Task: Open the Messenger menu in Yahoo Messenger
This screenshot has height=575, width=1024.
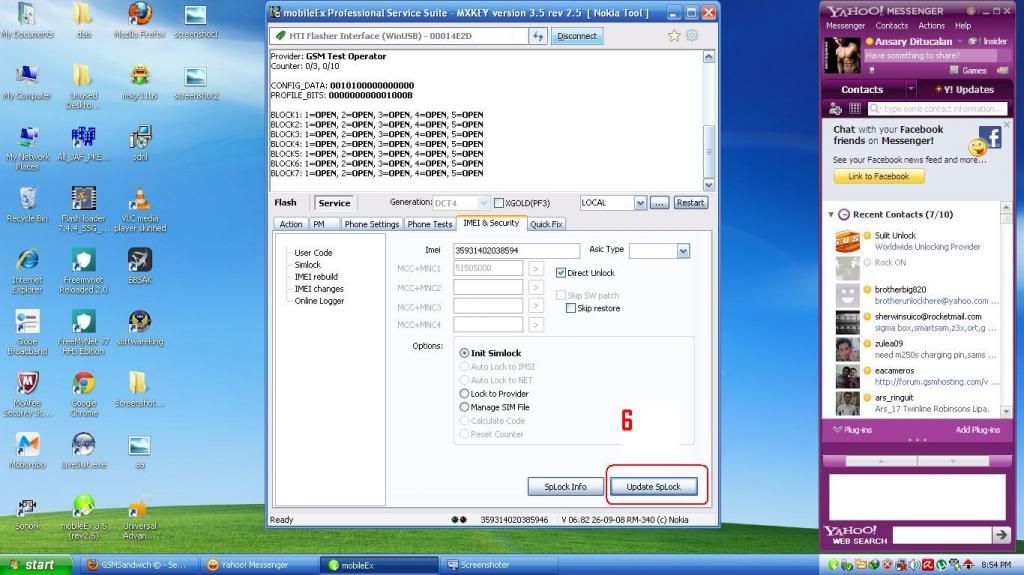Action: 845,25
